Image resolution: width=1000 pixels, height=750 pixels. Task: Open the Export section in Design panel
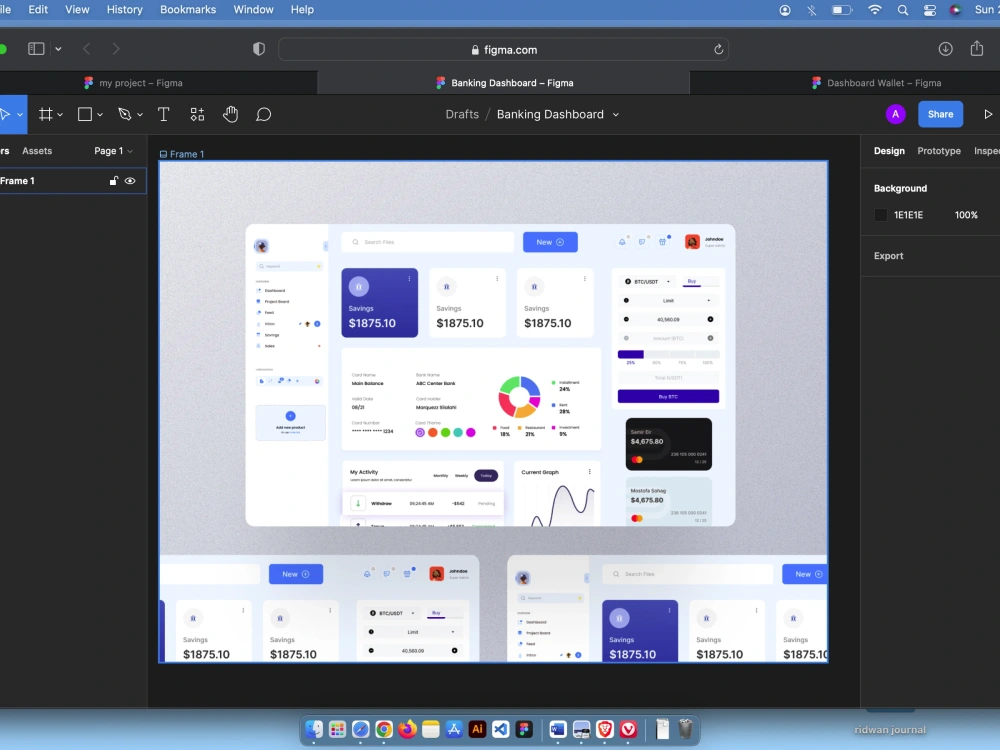tap(888, 255)
